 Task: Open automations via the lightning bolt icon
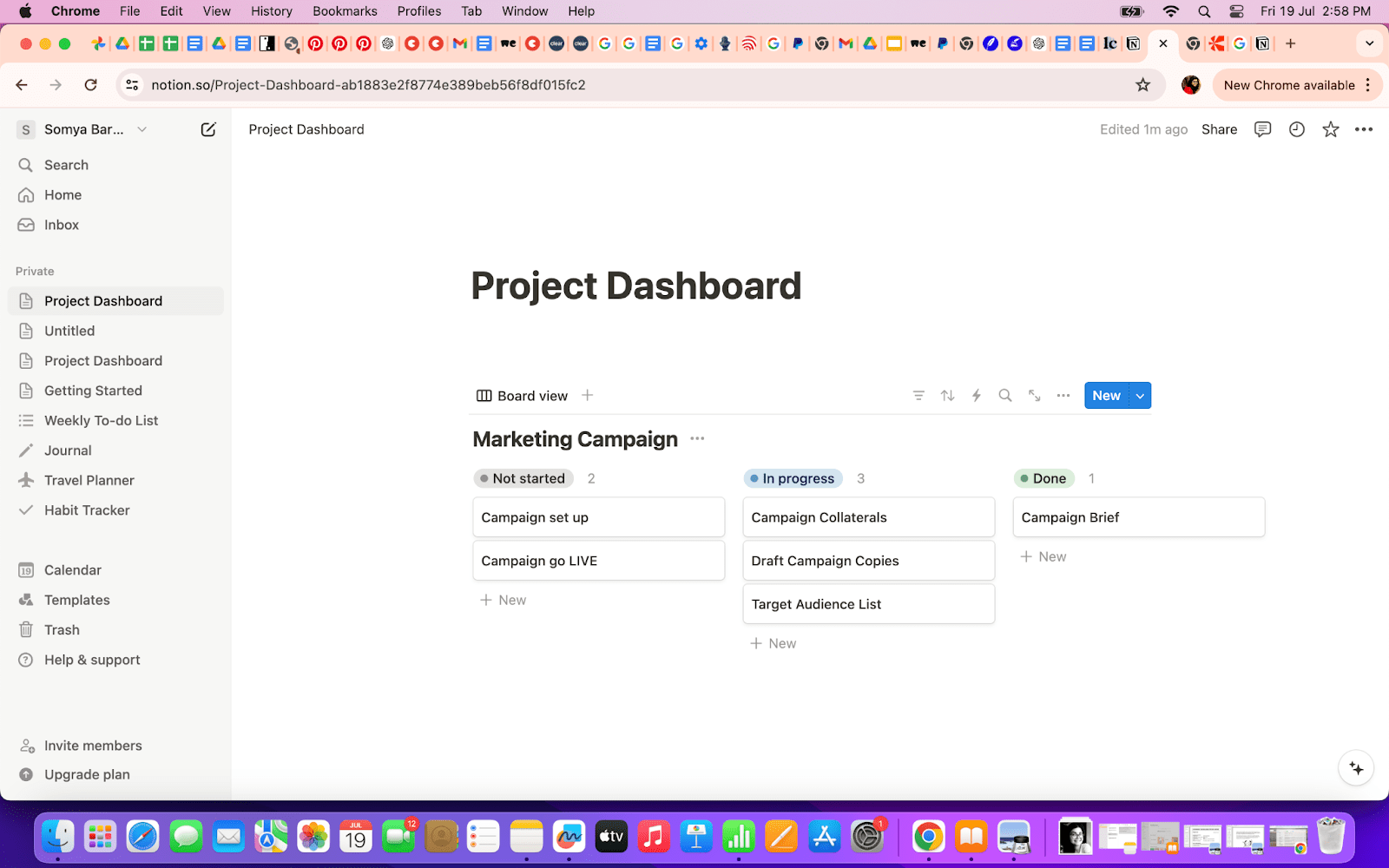pyautogui.click(x=976, y=395)
